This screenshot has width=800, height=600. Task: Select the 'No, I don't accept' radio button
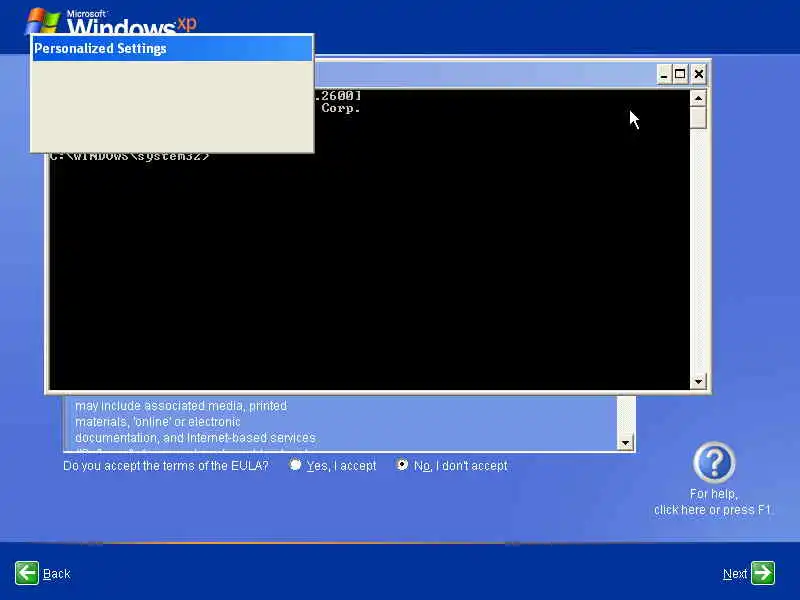tap(402, 465)
